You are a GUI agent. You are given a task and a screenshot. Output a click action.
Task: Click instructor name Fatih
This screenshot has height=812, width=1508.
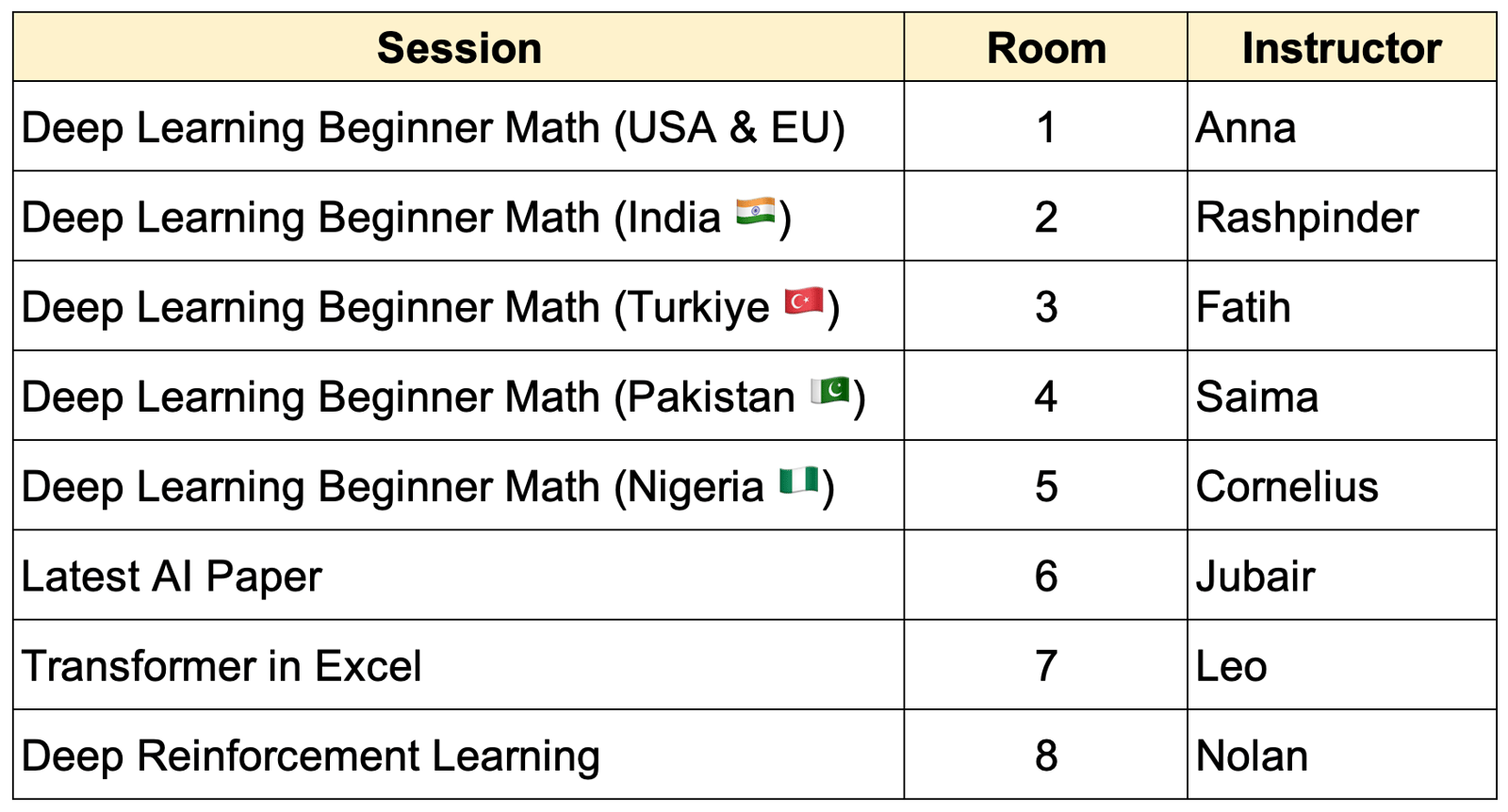pyautogui.click(x=1242, y=307)
